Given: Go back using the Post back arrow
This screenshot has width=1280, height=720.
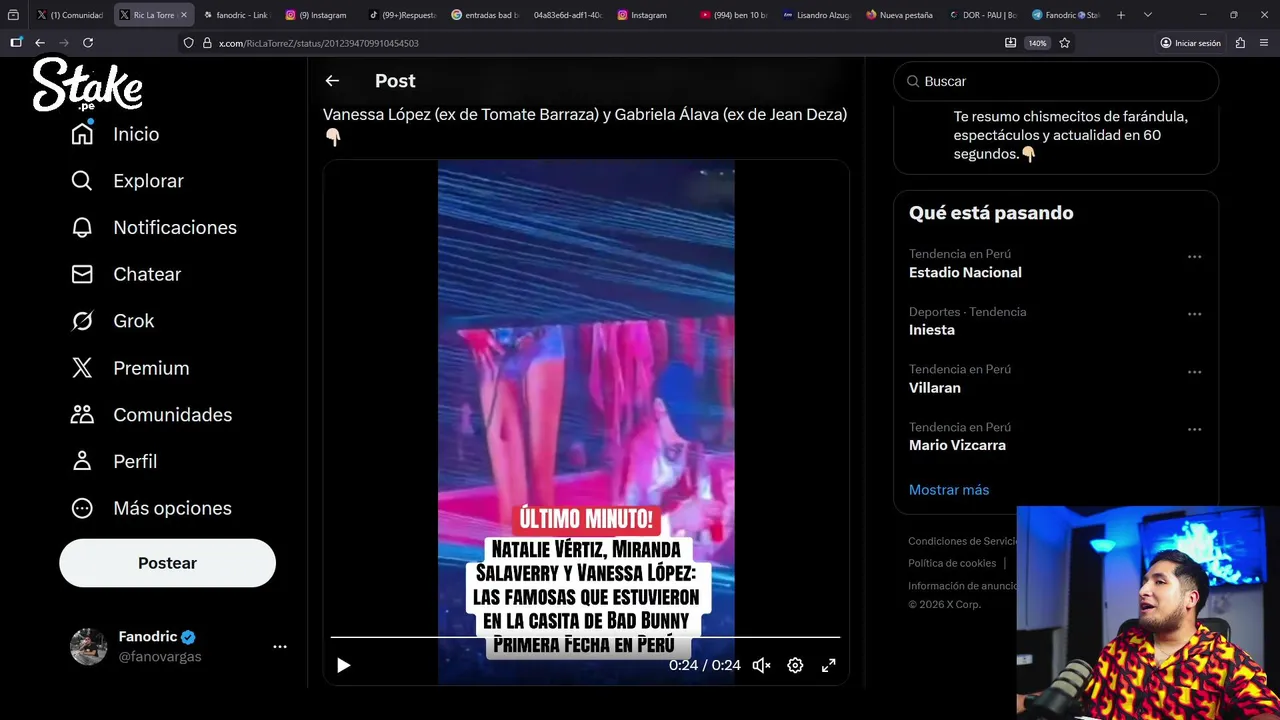Looking at the screenshot, I should tap(332, 81).
